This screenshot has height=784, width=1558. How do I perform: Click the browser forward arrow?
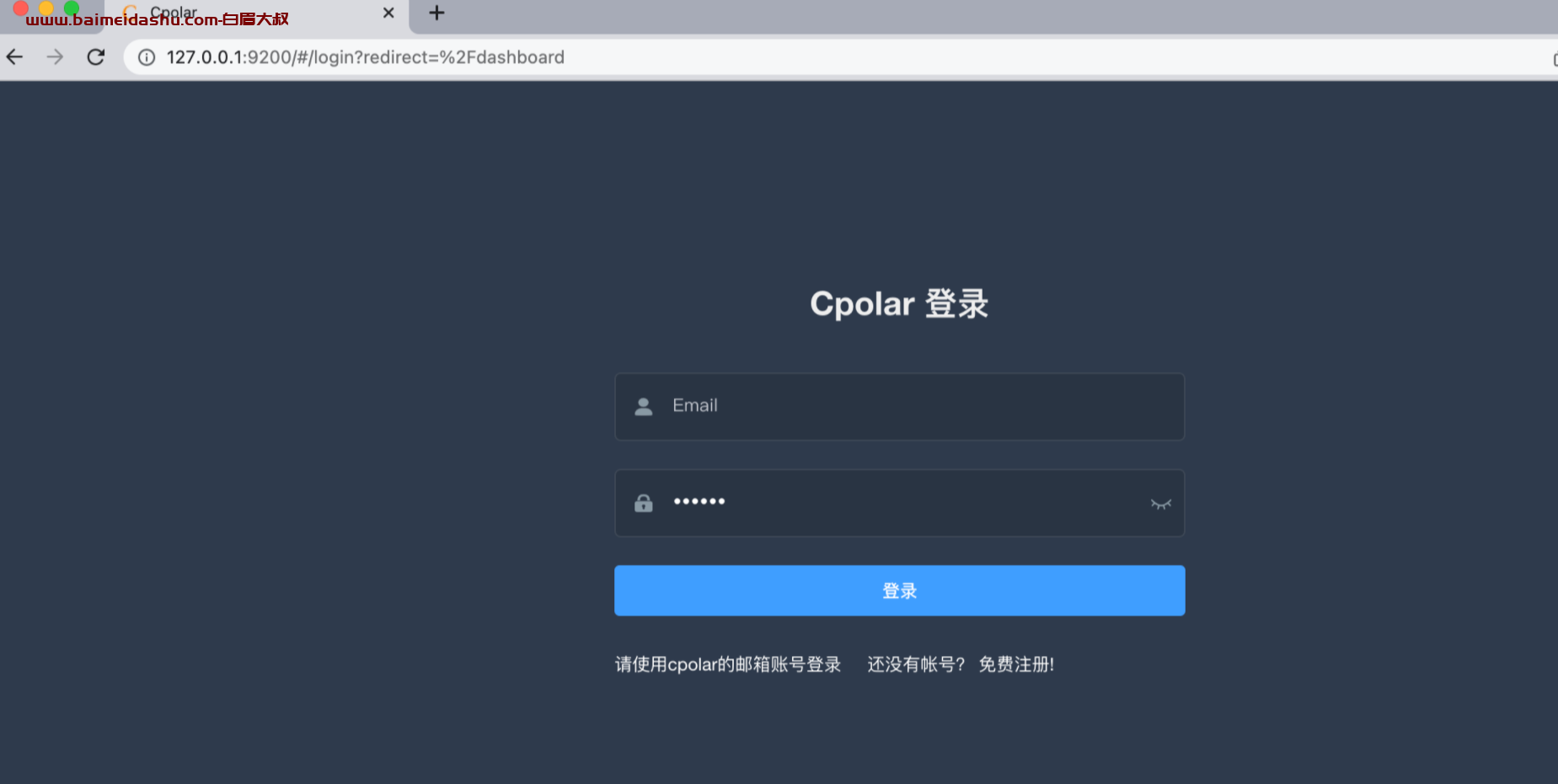pos(55,56)
